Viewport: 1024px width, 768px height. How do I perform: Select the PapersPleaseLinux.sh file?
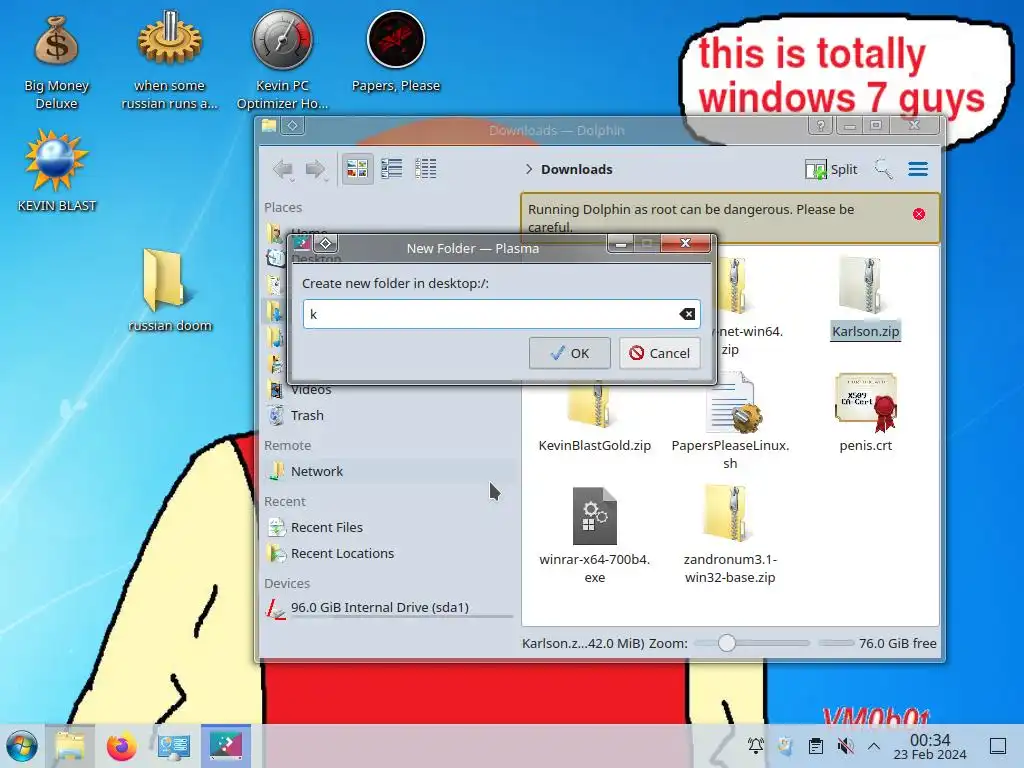tap(730, 421)
